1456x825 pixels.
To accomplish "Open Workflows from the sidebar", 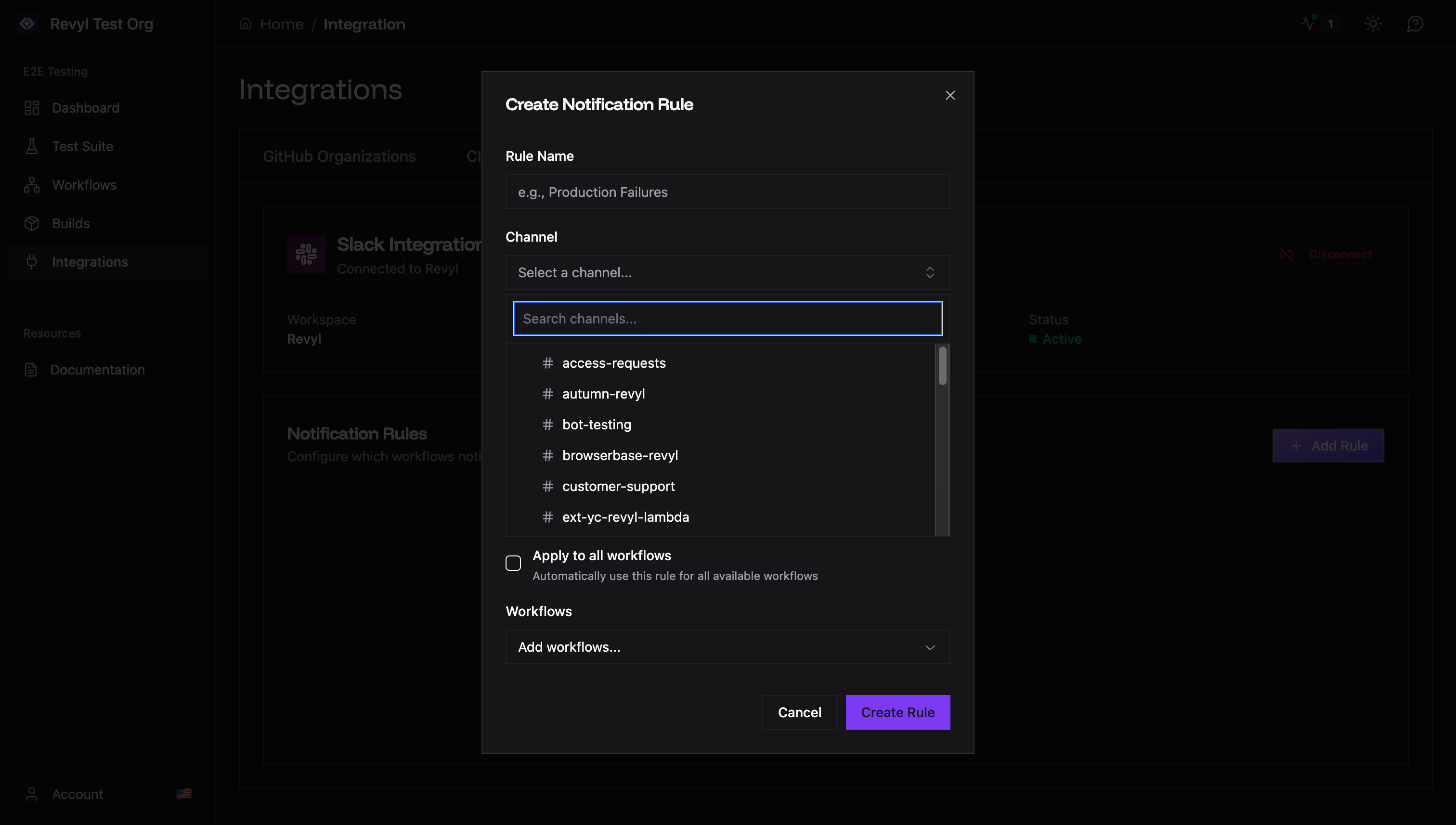I will pos(84,185).
